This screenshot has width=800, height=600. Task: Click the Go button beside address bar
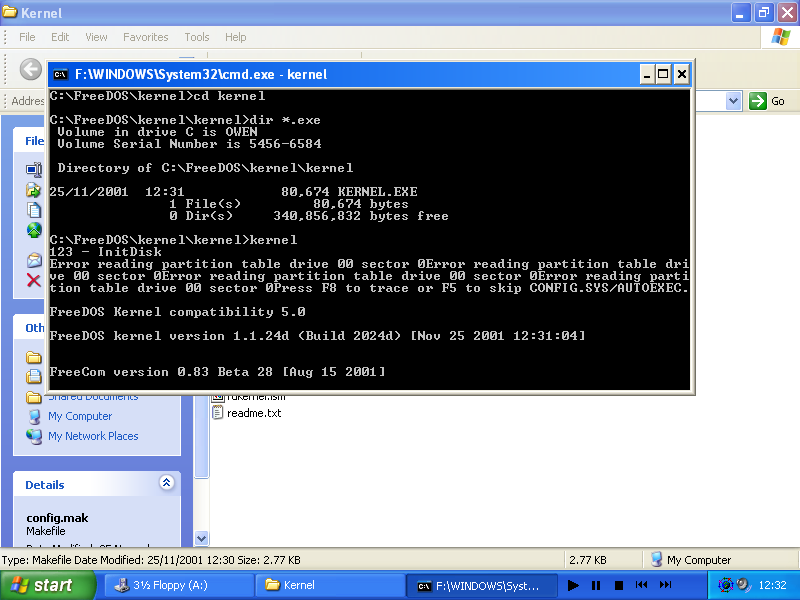(x=767, y=101)
